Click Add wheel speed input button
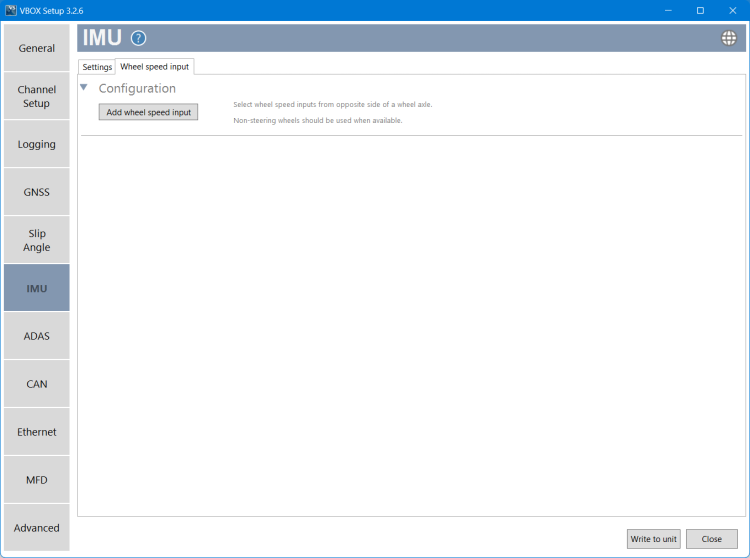The height and width of the screenshot is (558, 750). (x=148, y=112)
